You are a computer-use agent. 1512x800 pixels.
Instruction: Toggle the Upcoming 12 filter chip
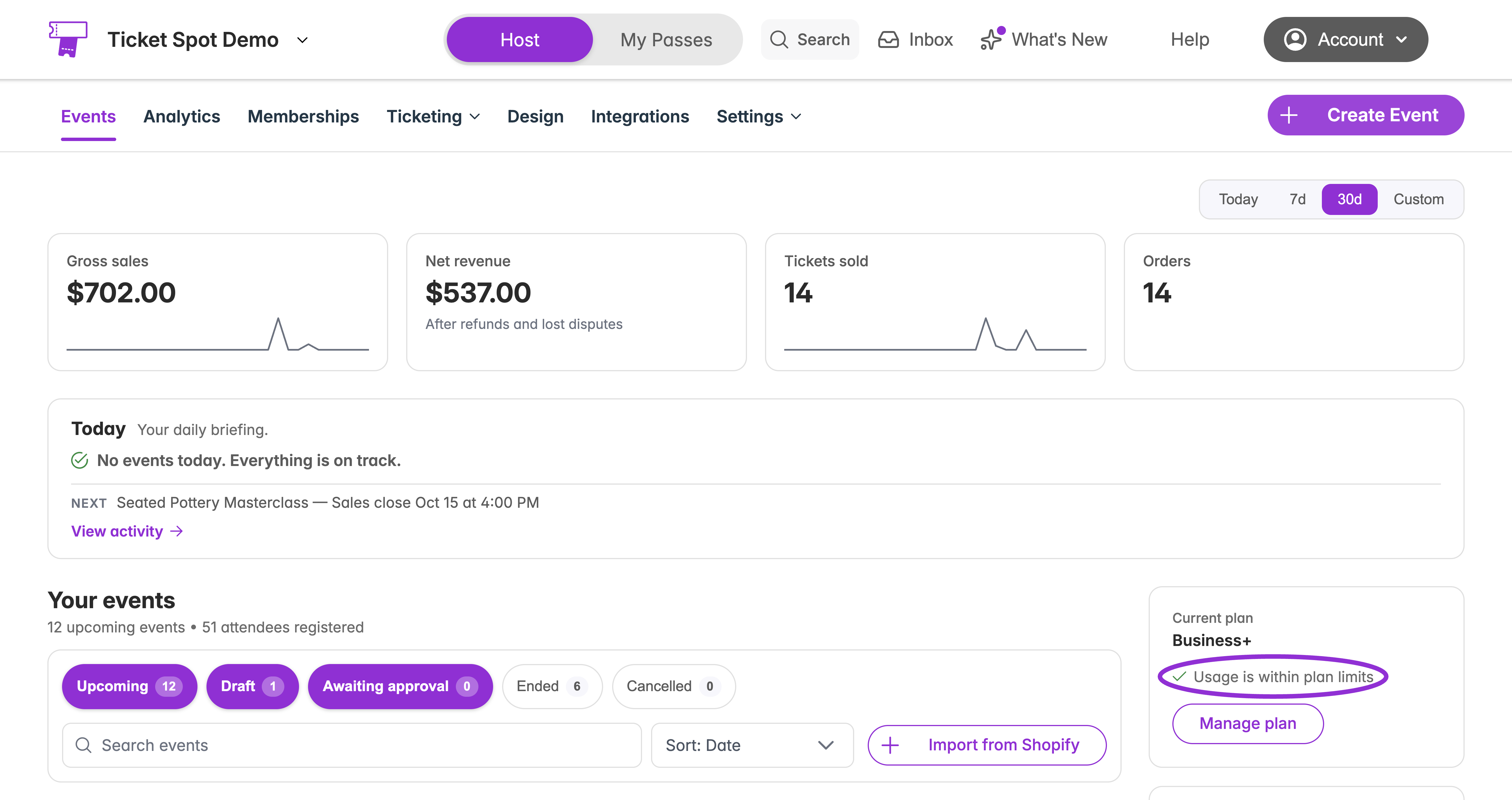[x=130, y=686]
